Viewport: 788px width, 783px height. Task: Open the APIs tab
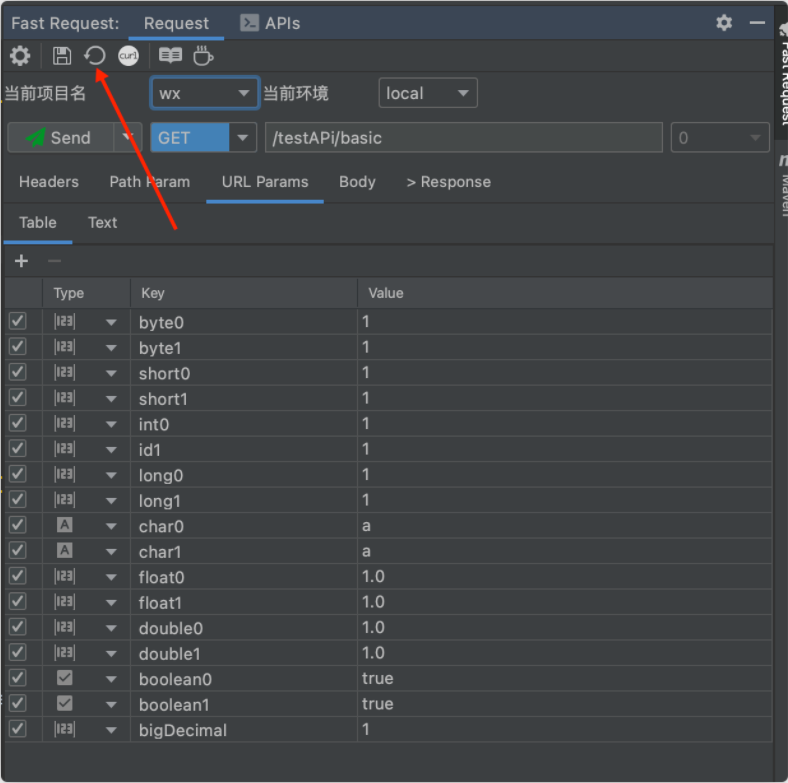click(x=270, y=23)
